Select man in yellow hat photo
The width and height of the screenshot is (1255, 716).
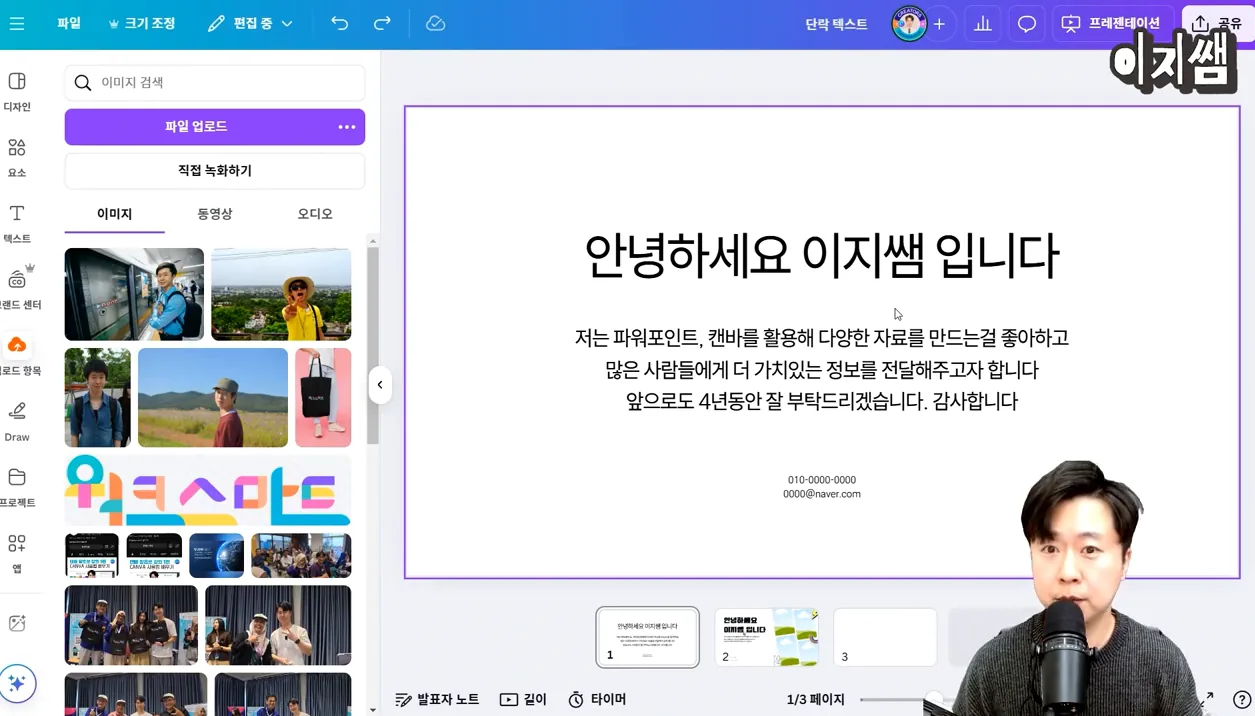pos(281,294)
